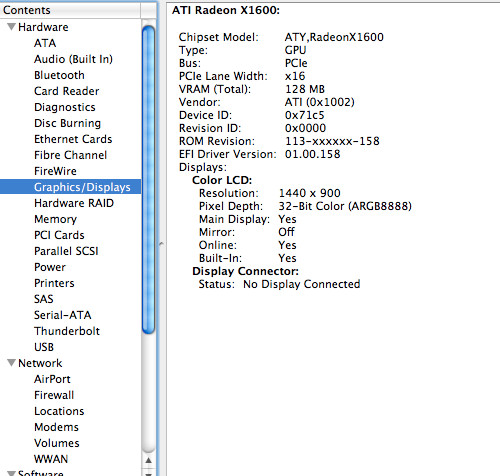Collapse the Hardware section triangle
500x476 pixels.
(11, 27)
